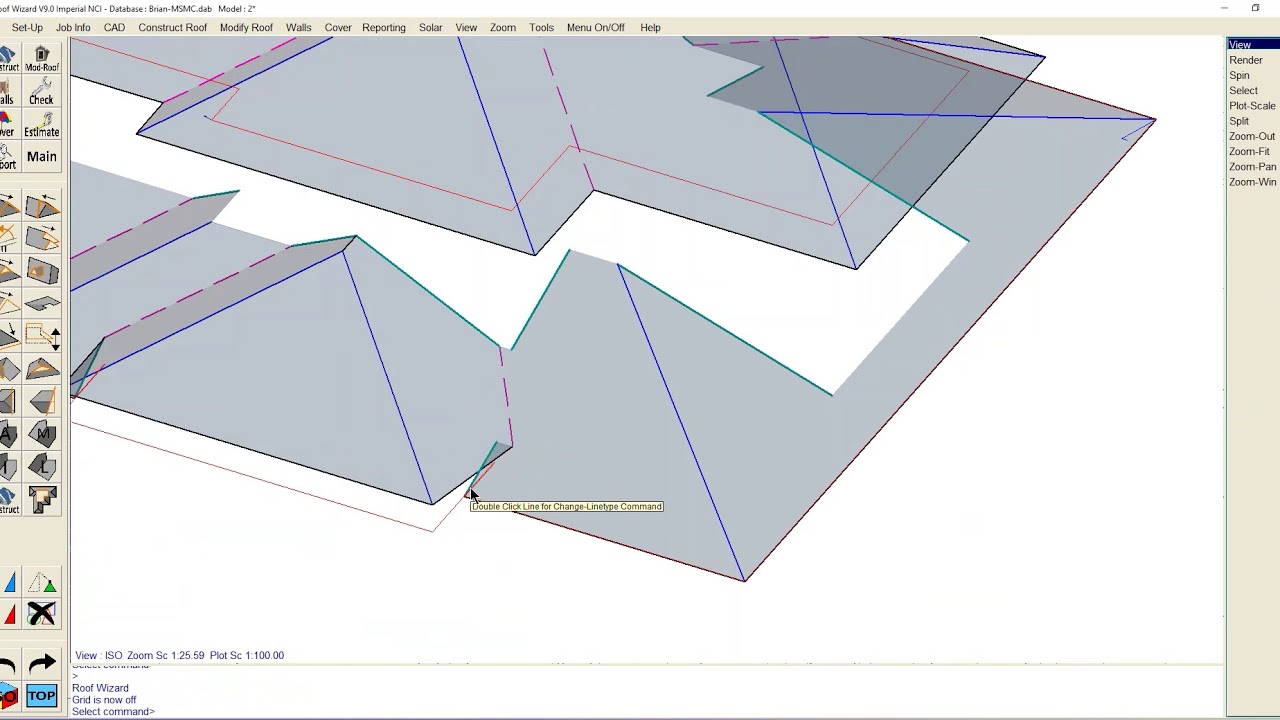
Task: Click the 'Grid is now off' message
Action: pos(104,700)
